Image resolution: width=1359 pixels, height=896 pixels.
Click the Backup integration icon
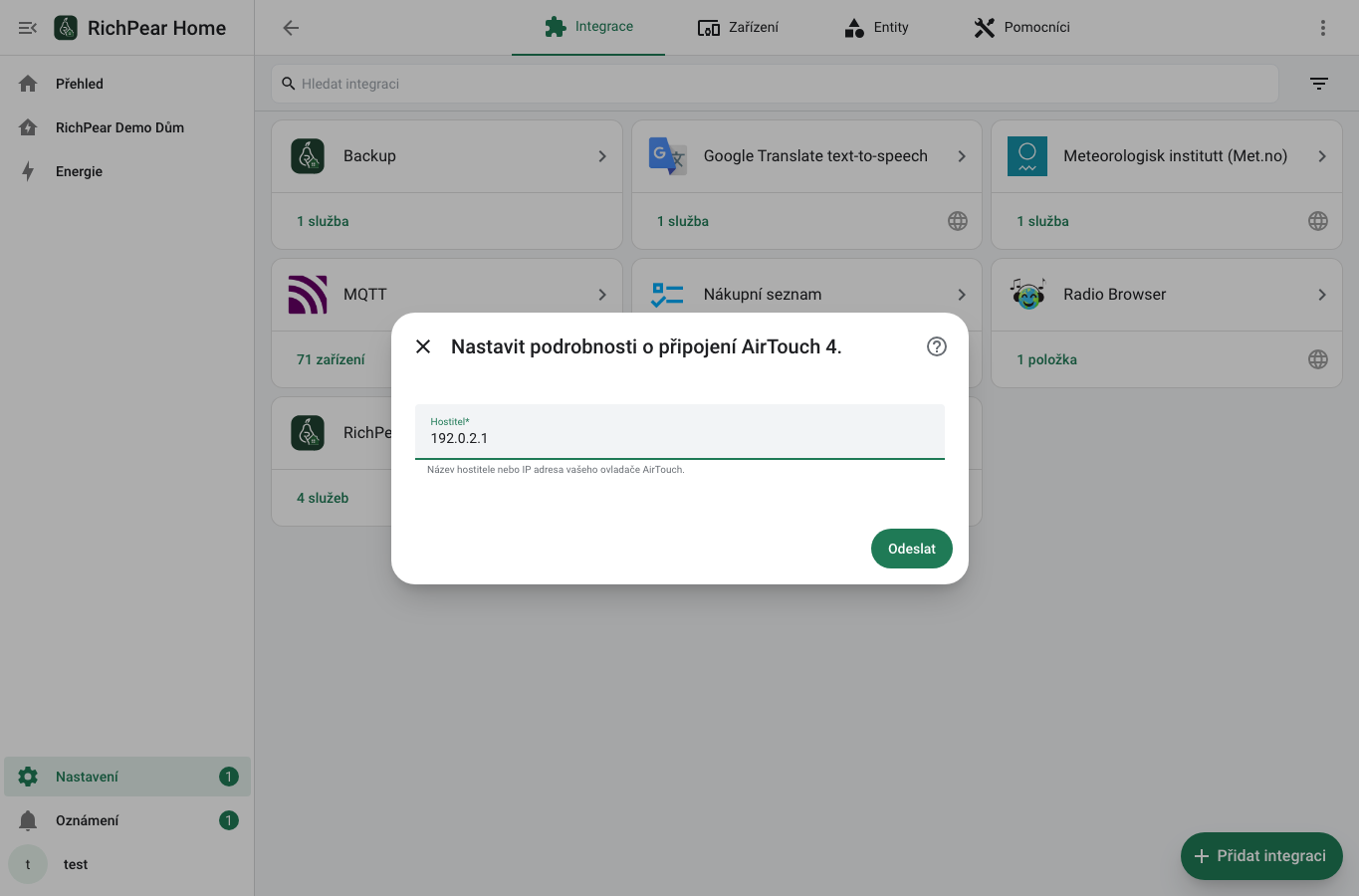308,156
